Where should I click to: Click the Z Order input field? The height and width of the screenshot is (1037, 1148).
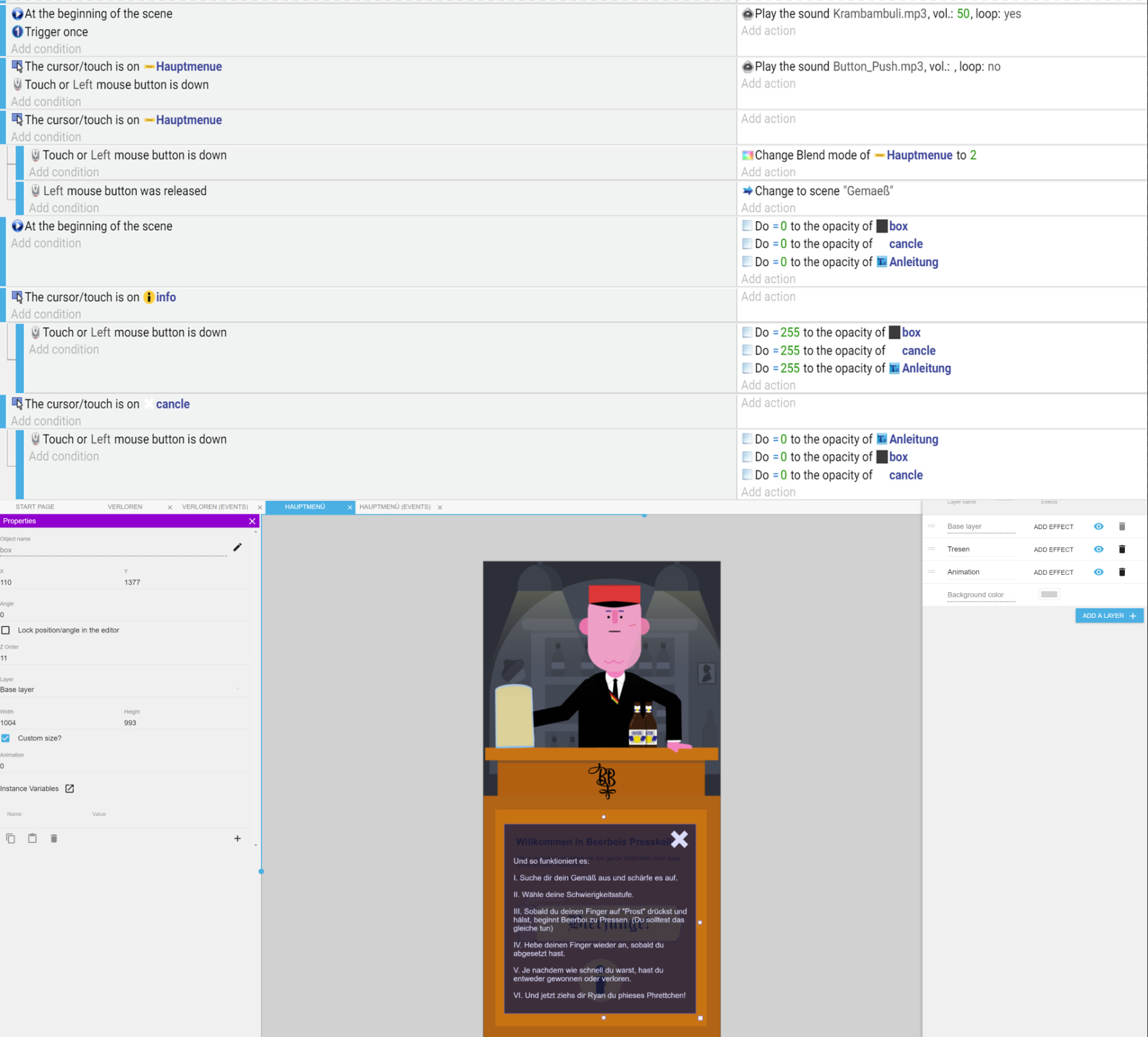pyautogui.click(x=122, y=658)
